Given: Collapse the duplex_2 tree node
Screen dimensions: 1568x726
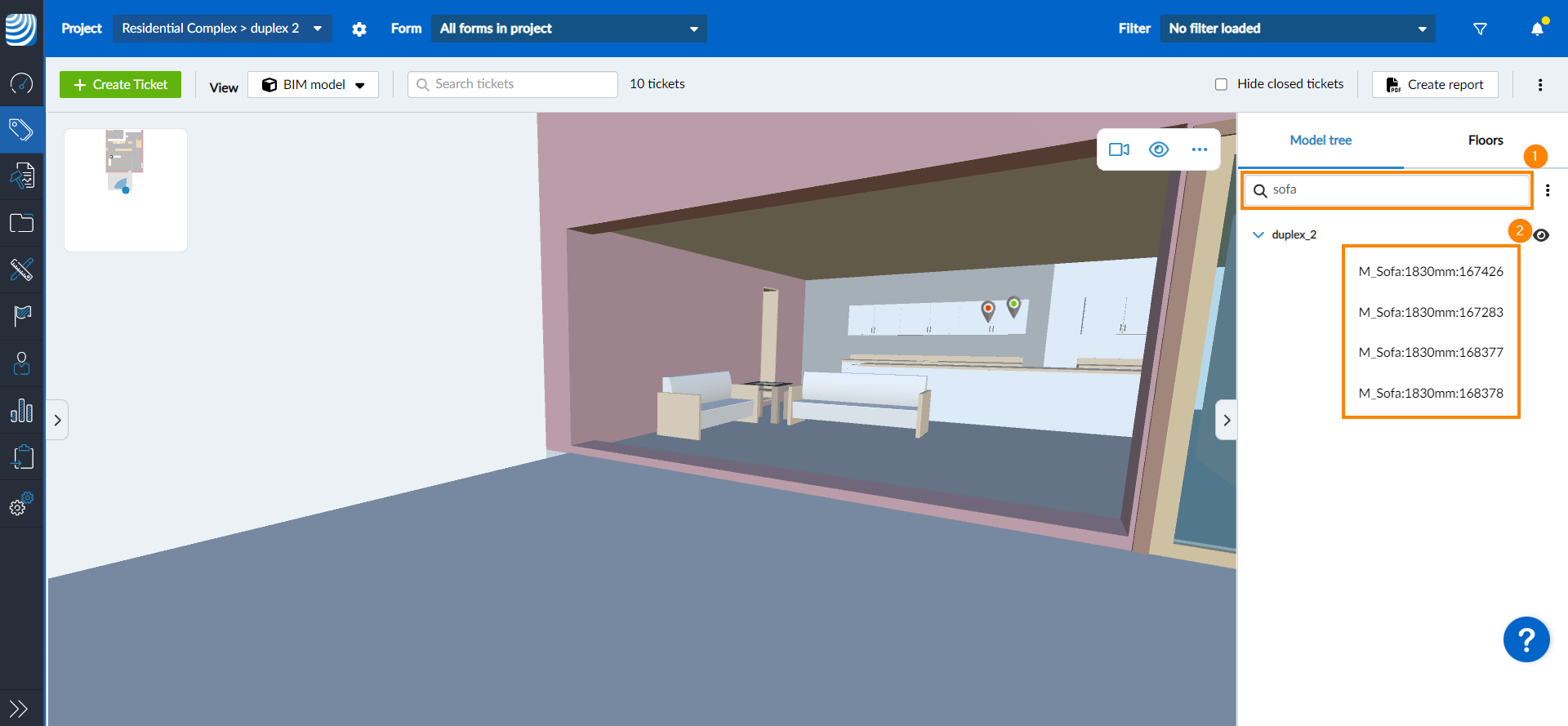Looking at the screenshot, I should click(1258, 235).
